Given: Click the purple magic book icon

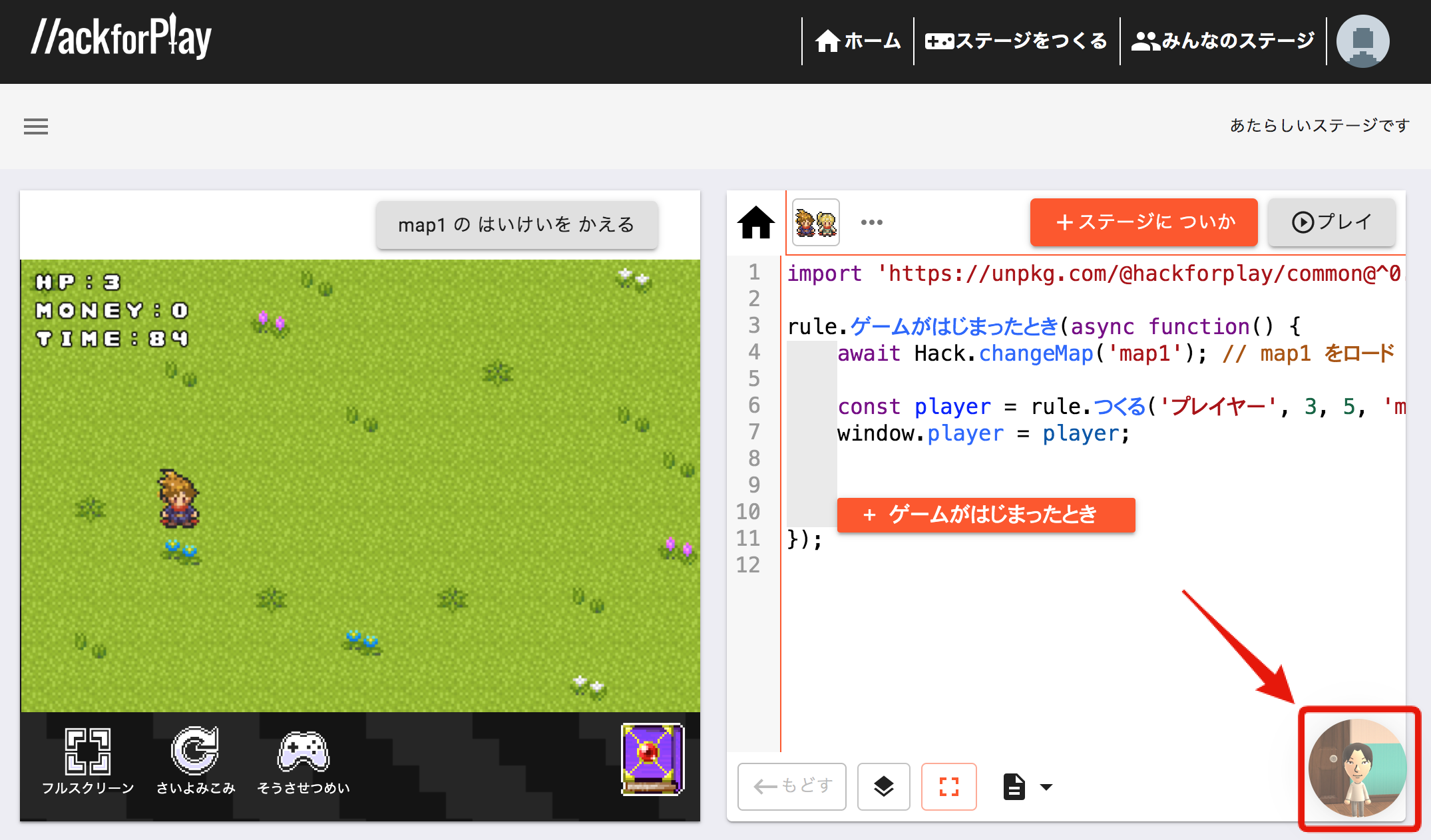Looking at the screenshot, I should [652, 759].
